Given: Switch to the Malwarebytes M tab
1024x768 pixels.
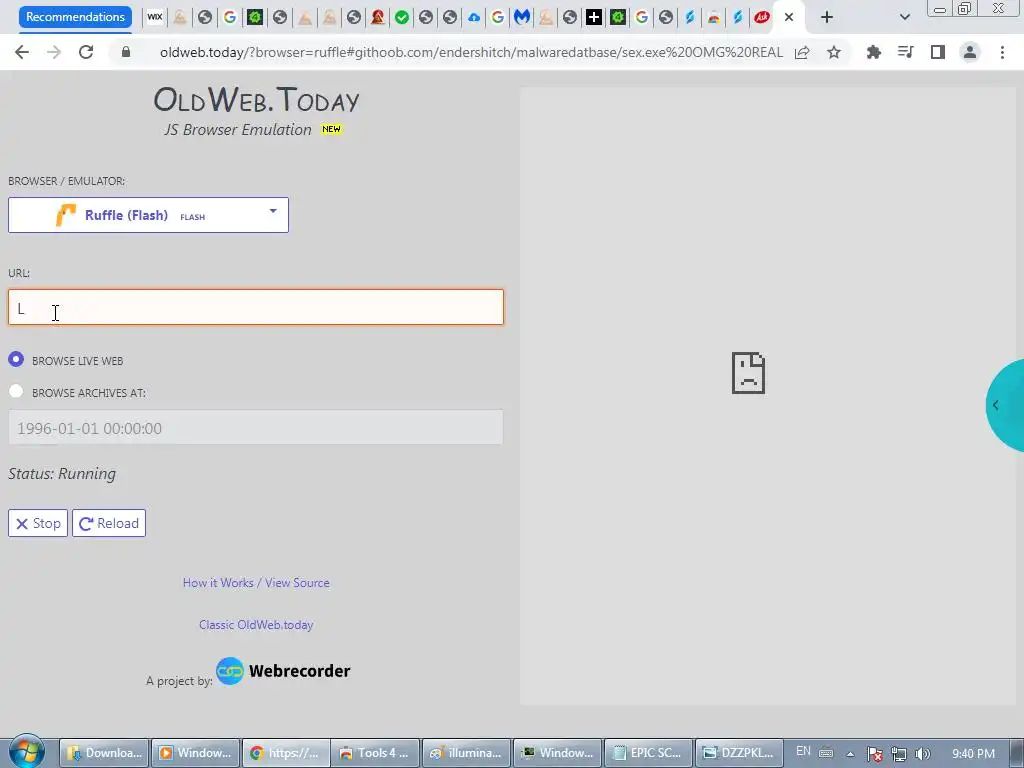Looking at the screenshot, I should point(522,17).
